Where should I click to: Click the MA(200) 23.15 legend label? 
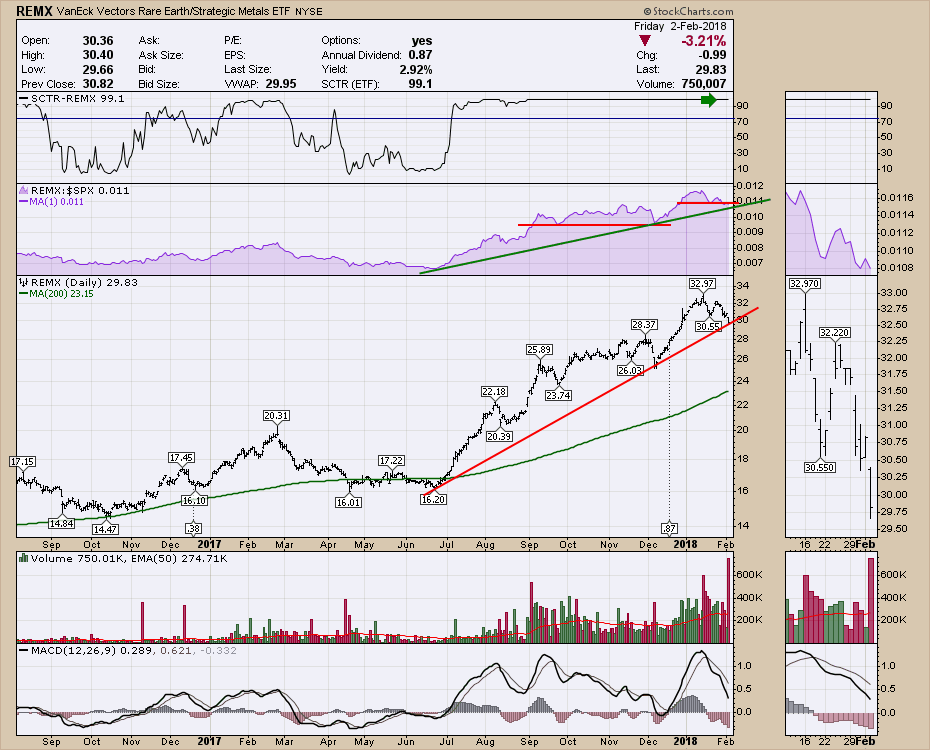pyautogui.click(x=62, y=293)
